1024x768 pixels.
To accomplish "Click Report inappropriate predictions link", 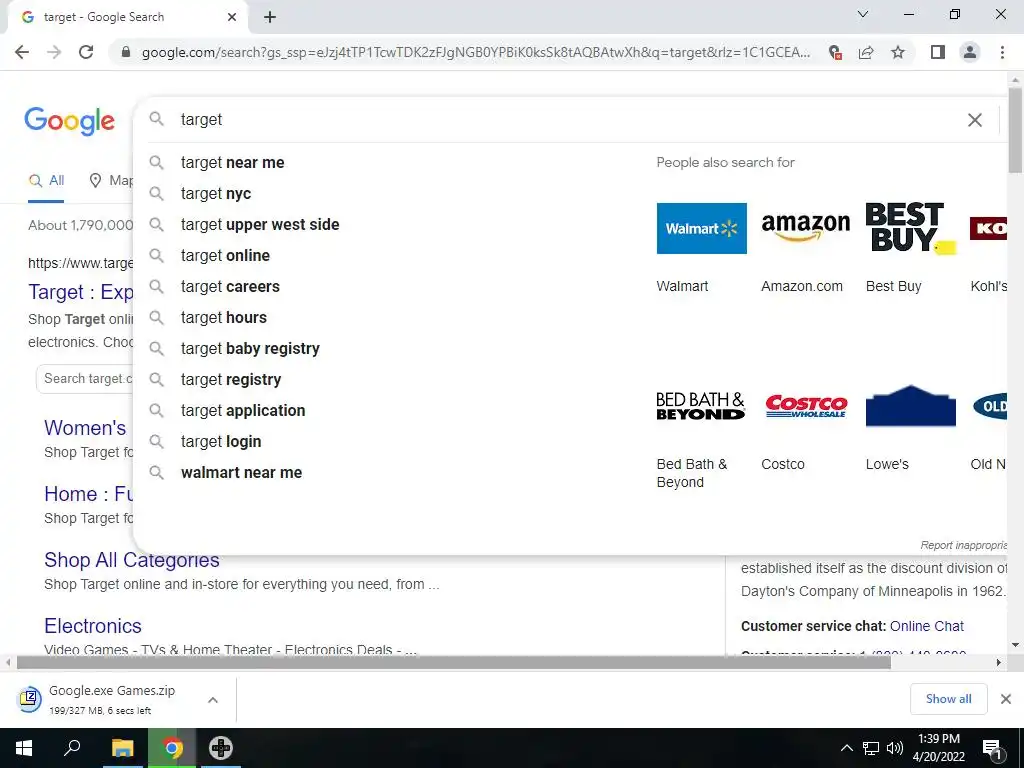I will coord(963,545).
